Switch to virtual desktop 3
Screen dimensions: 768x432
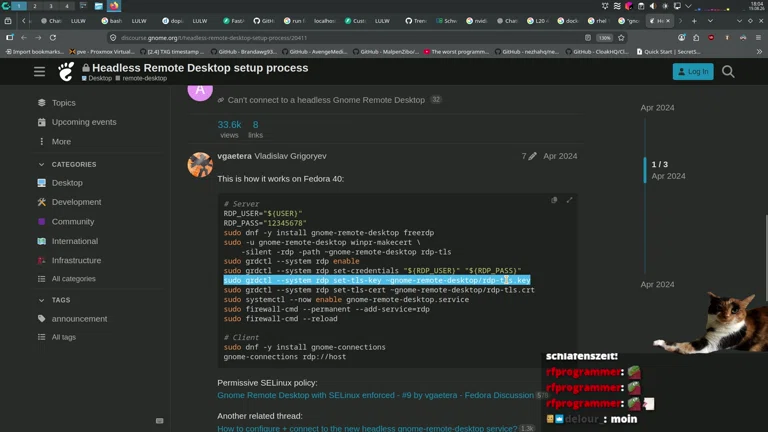50,6
